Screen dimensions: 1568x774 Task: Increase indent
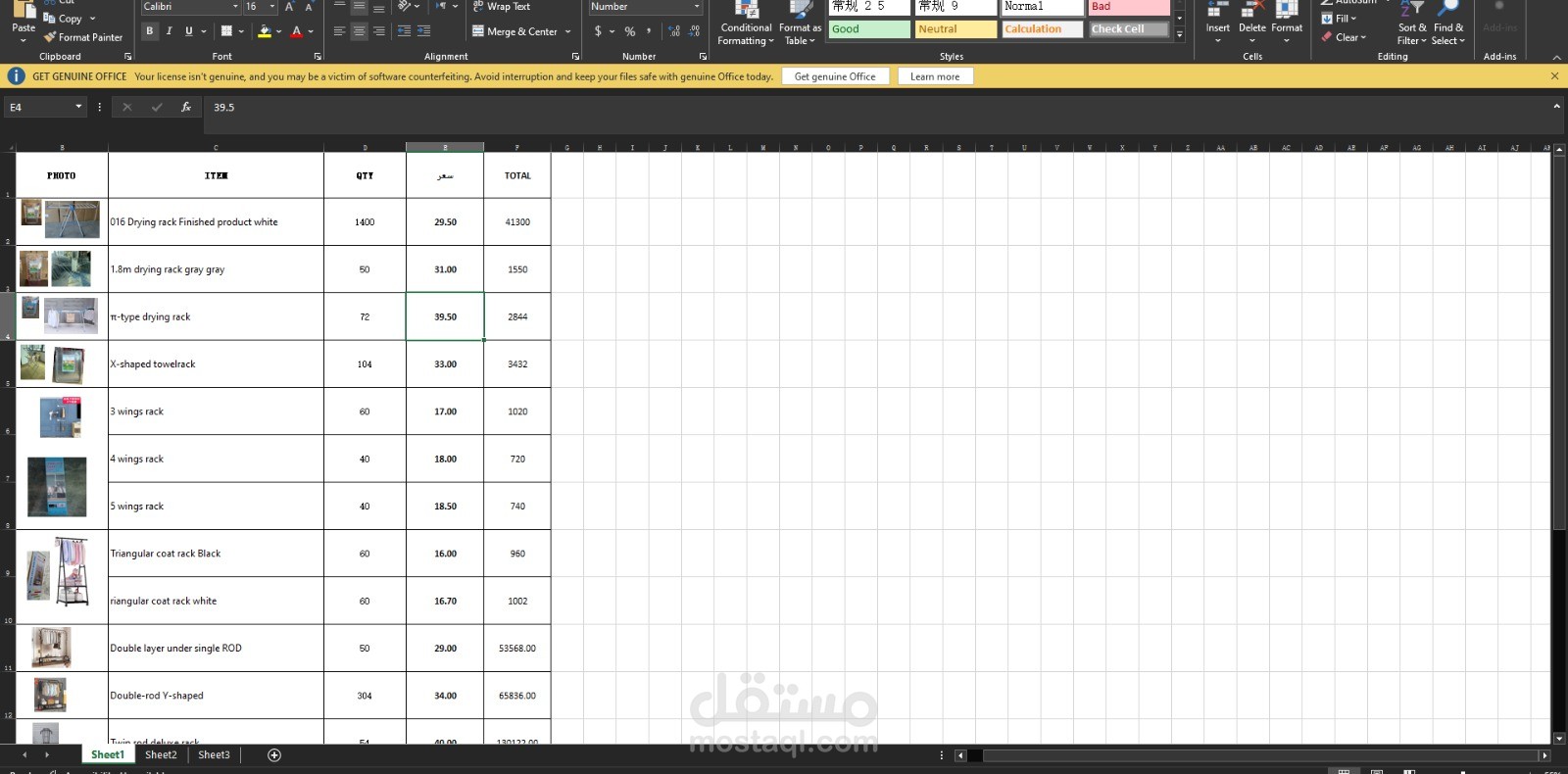click(x=423, y=31)
